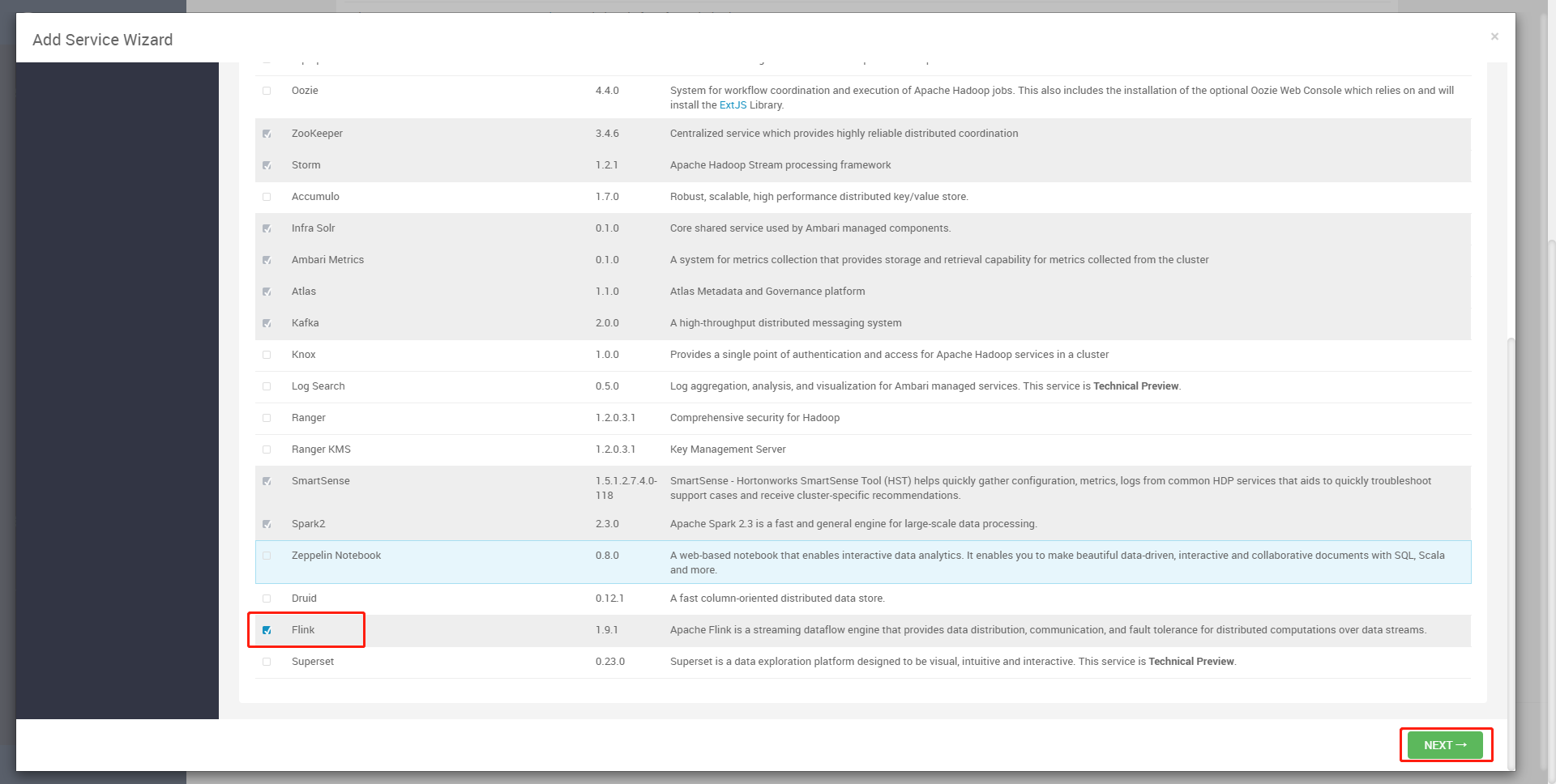The image size is (1556, 784).
Task: Click the Oozie version 4.4.0
Action: tap(607, 91)
